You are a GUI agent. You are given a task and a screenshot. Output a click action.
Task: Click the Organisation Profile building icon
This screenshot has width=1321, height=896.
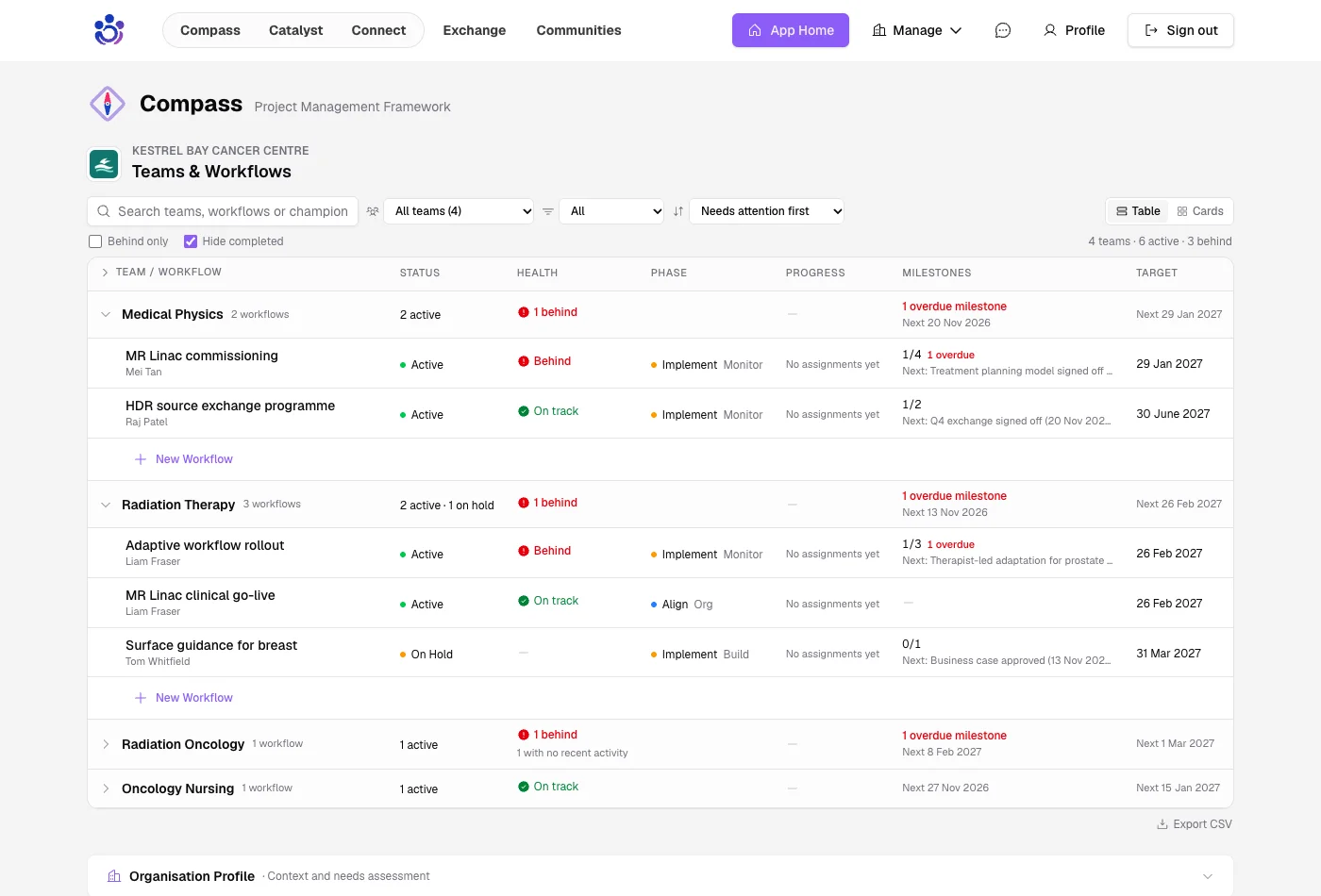point(114,876)
